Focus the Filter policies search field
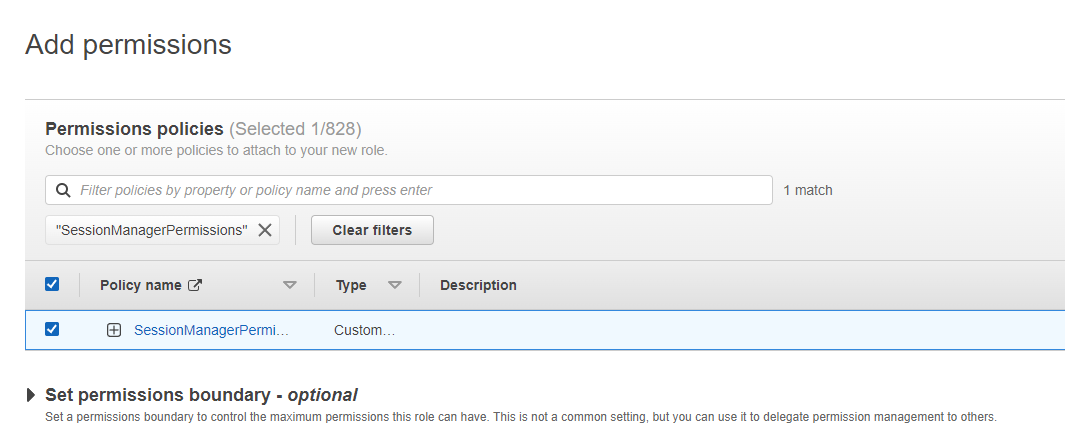 (420, 190)
